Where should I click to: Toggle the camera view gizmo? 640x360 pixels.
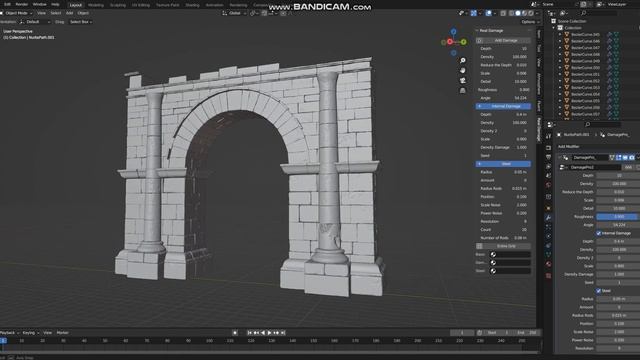pyautogui.click(x=462, y=80)
